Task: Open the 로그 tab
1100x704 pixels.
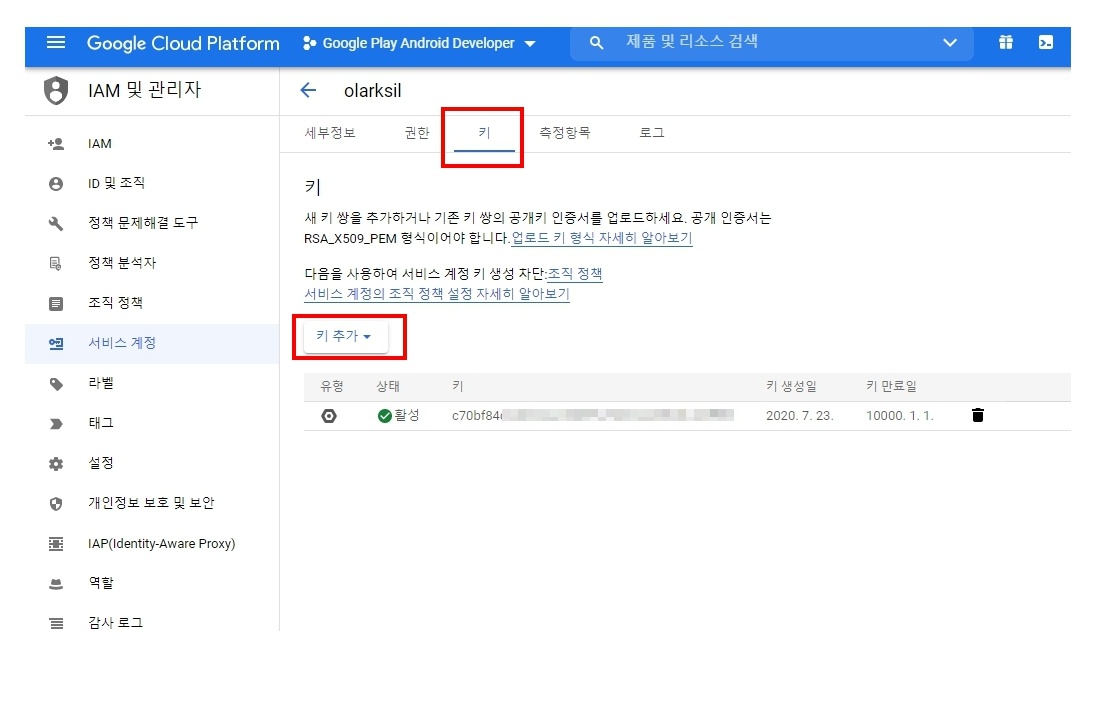Action: (651, 132)
